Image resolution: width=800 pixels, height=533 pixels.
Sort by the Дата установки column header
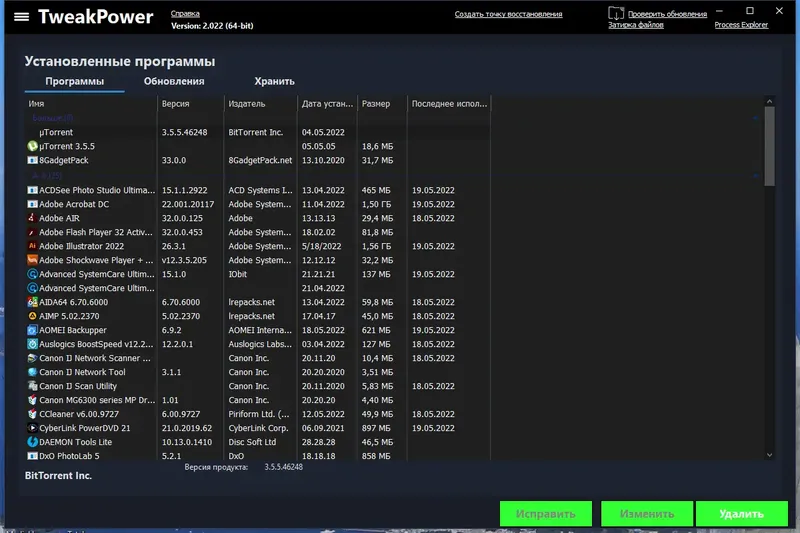tap(327, 104)
